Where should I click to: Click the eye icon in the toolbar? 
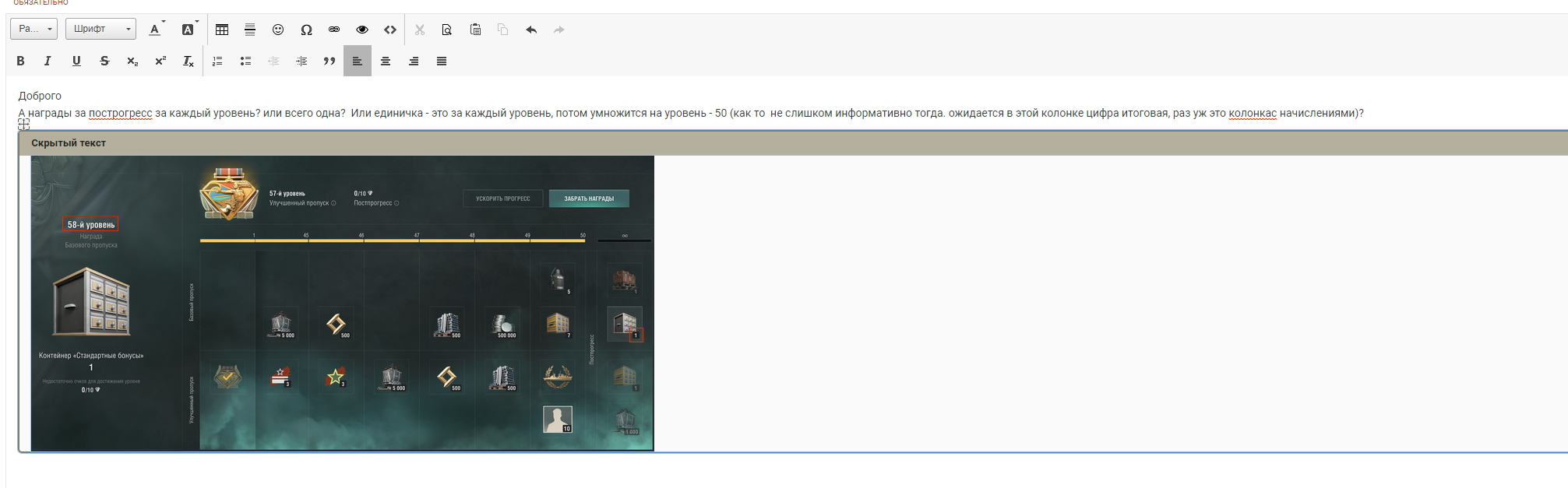click(x=362, y=30)
